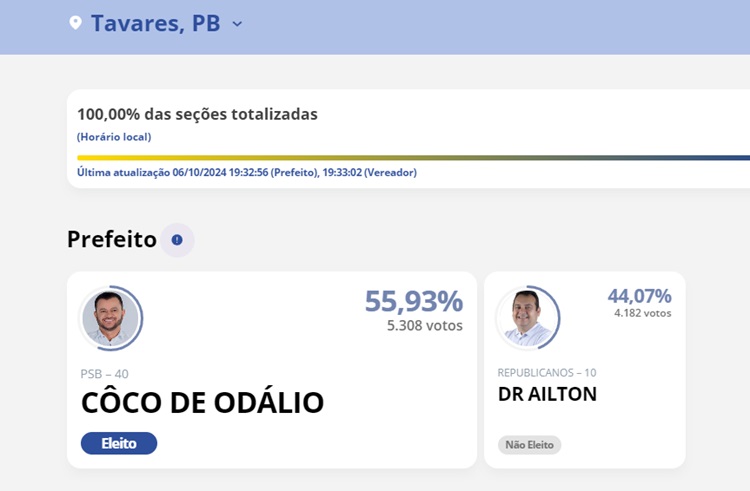Screen dimensions: 750x491
Task: Open the info icon beside Prefeito
Action: 177,240
